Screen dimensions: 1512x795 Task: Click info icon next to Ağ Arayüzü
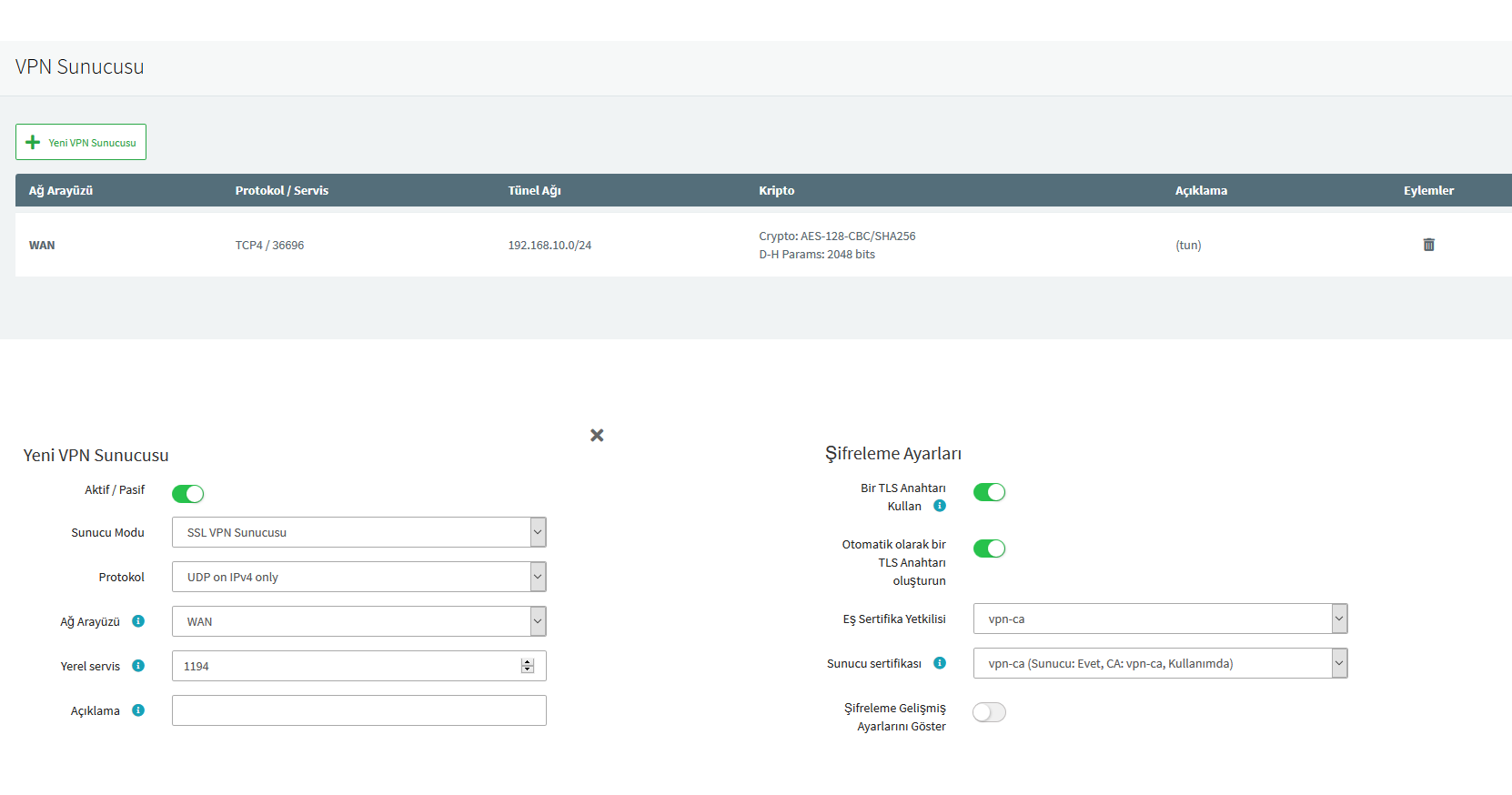click(x=138, y=621)
